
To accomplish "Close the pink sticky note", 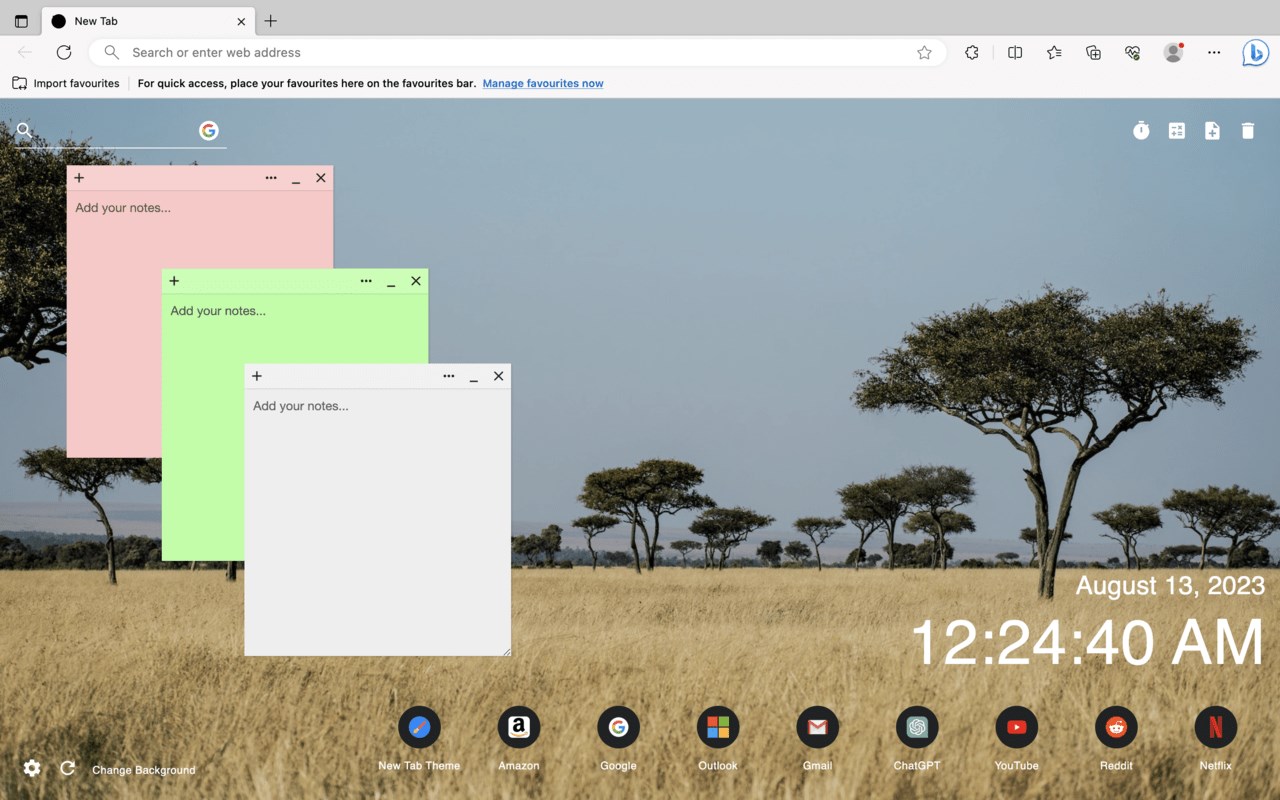I will tap(321, 178).
